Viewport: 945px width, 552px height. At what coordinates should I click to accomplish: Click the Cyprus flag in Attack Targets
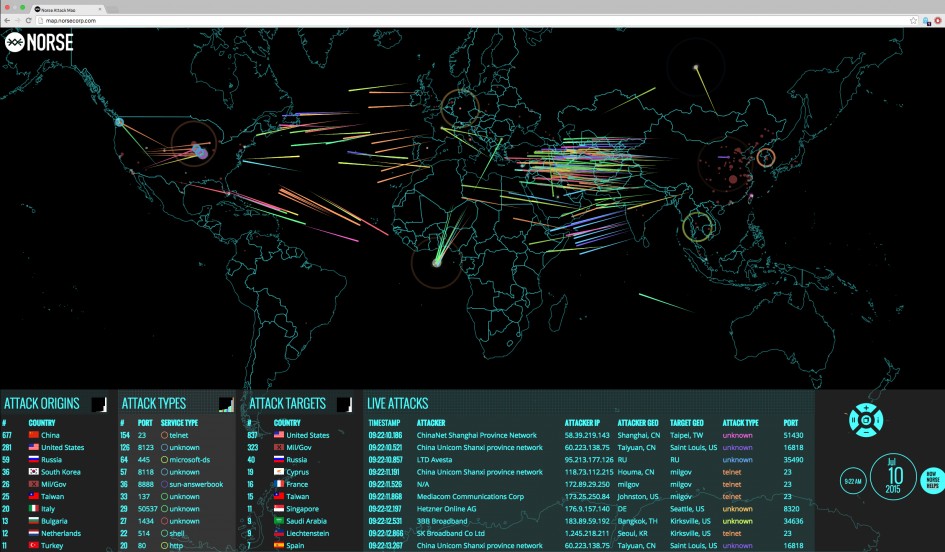[x=279, y=472]
